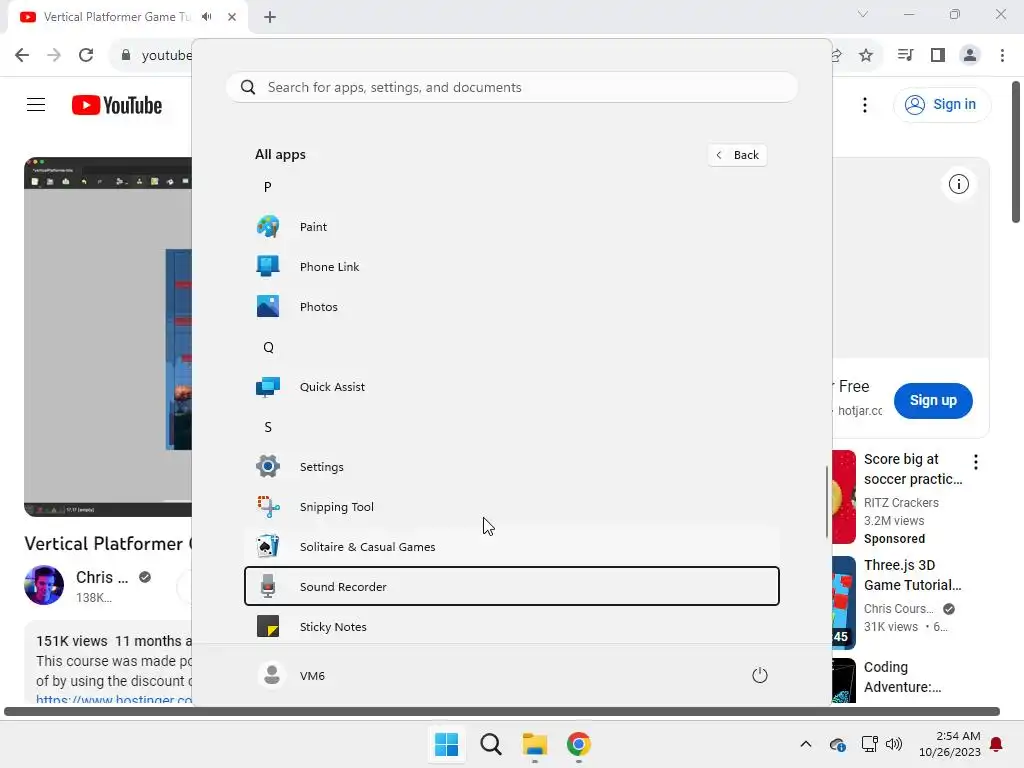This screenshot has width=1024, height=768.
Task: Open File Explorer from taskbar
Action: click(x=535, y=744)
